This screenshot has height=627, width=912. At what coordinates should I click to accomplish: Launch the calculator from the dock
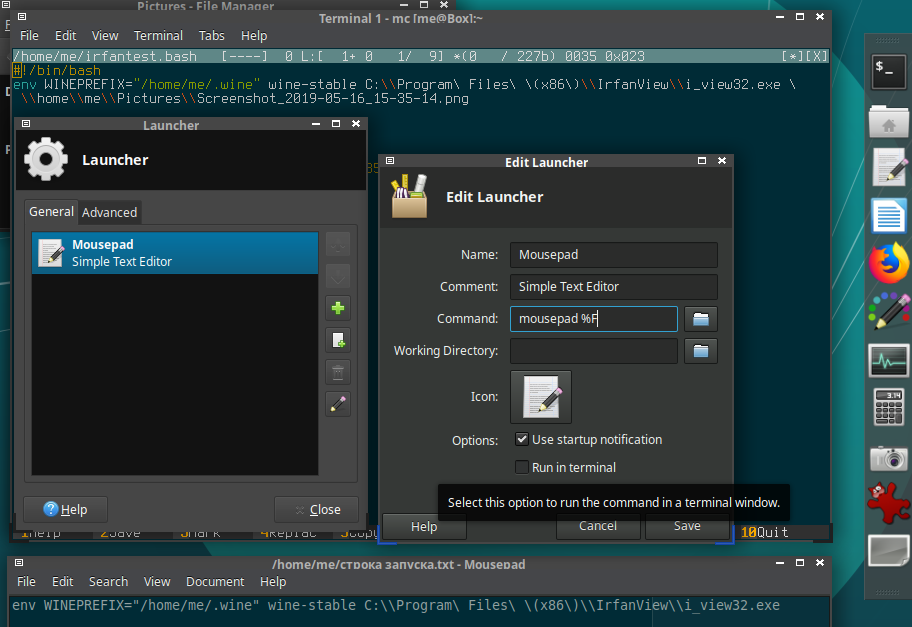889,408
